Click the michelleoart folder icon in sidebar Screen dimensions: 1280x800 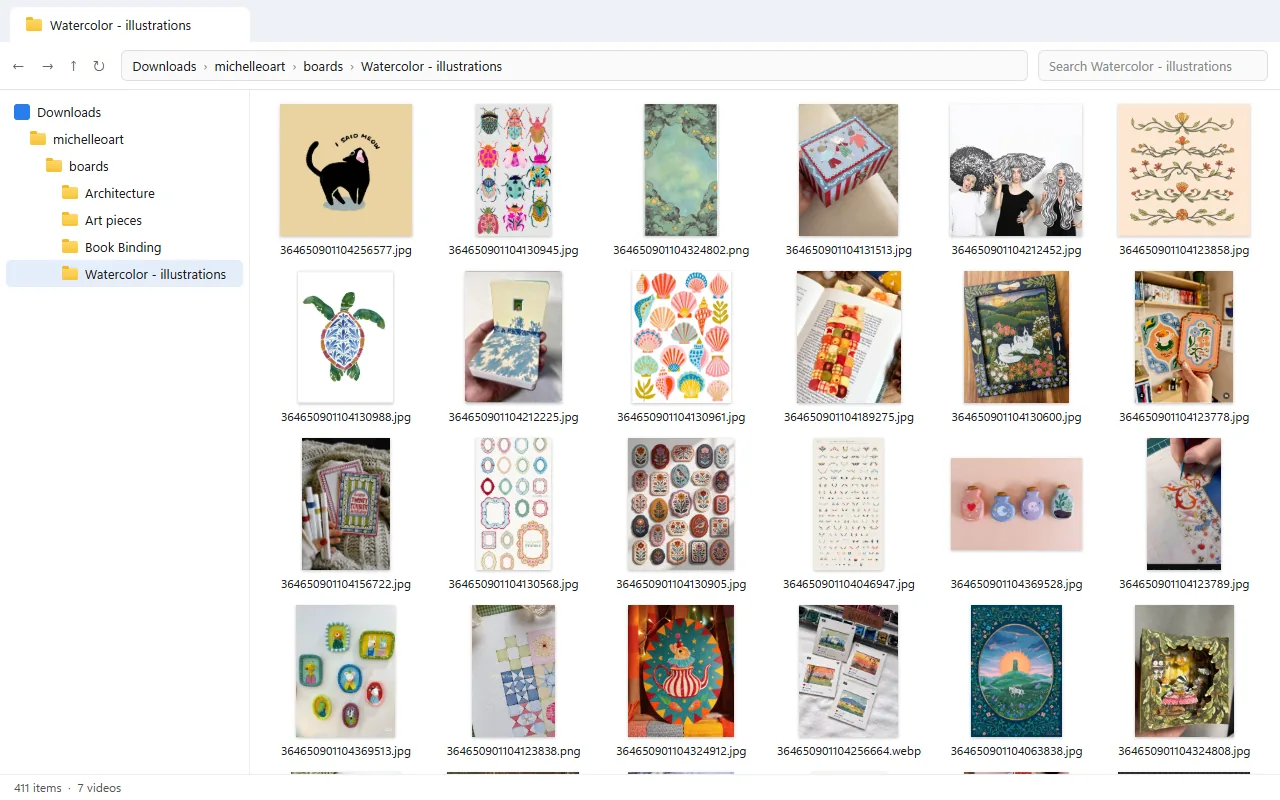[38, 139]
